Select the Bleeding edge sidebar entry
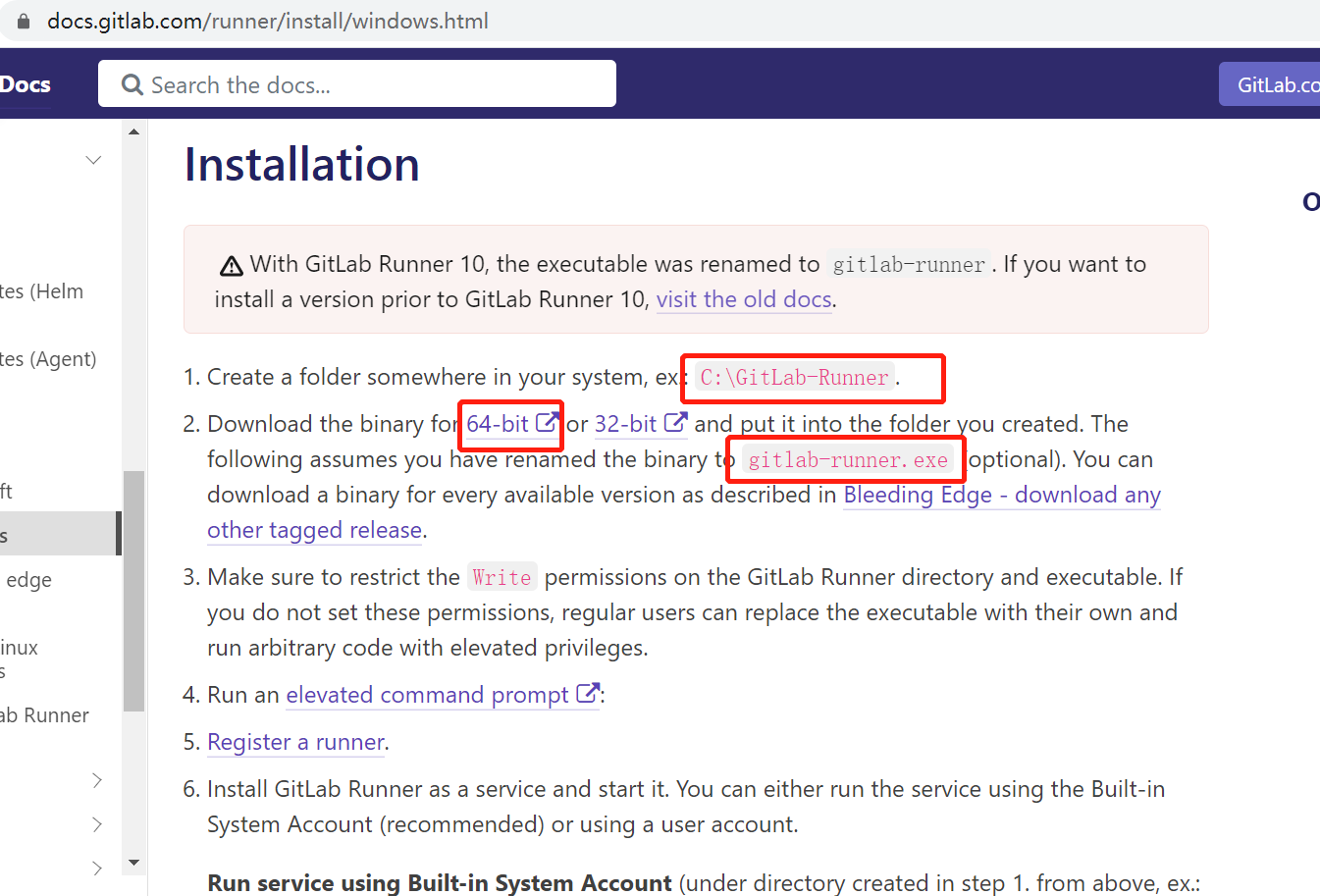1320x896 pixels. point(28,580)
